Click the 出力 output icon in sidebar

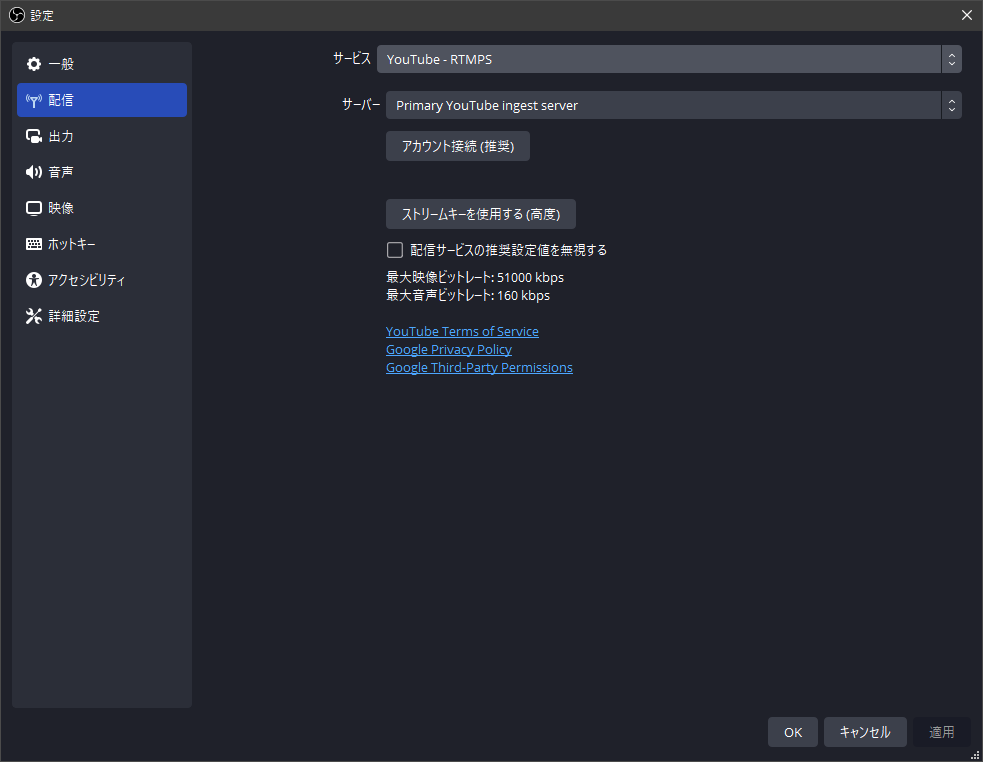click(x=34, y=136)
